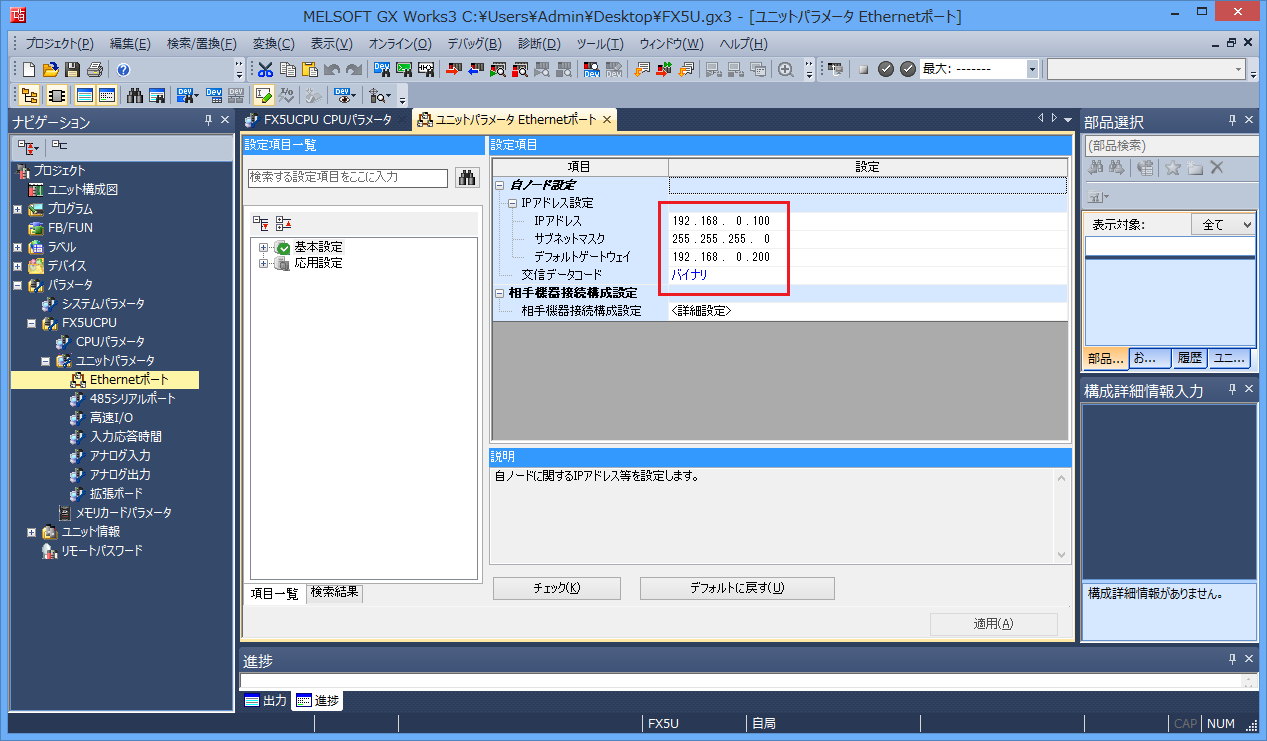Click the デフォルトに戻す(U) button
1267x741 pixels.
[736, 588]
